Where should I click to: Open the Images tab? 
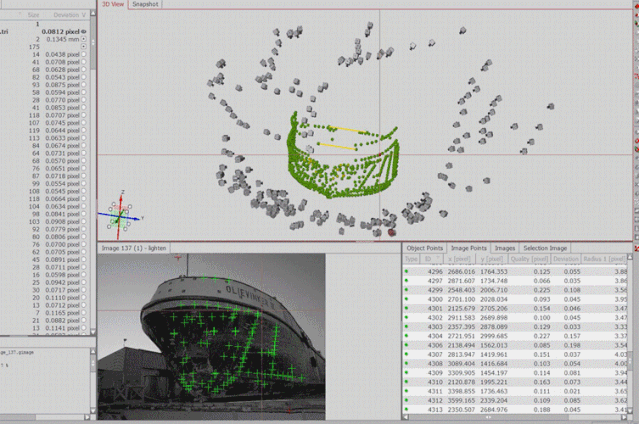505,247
